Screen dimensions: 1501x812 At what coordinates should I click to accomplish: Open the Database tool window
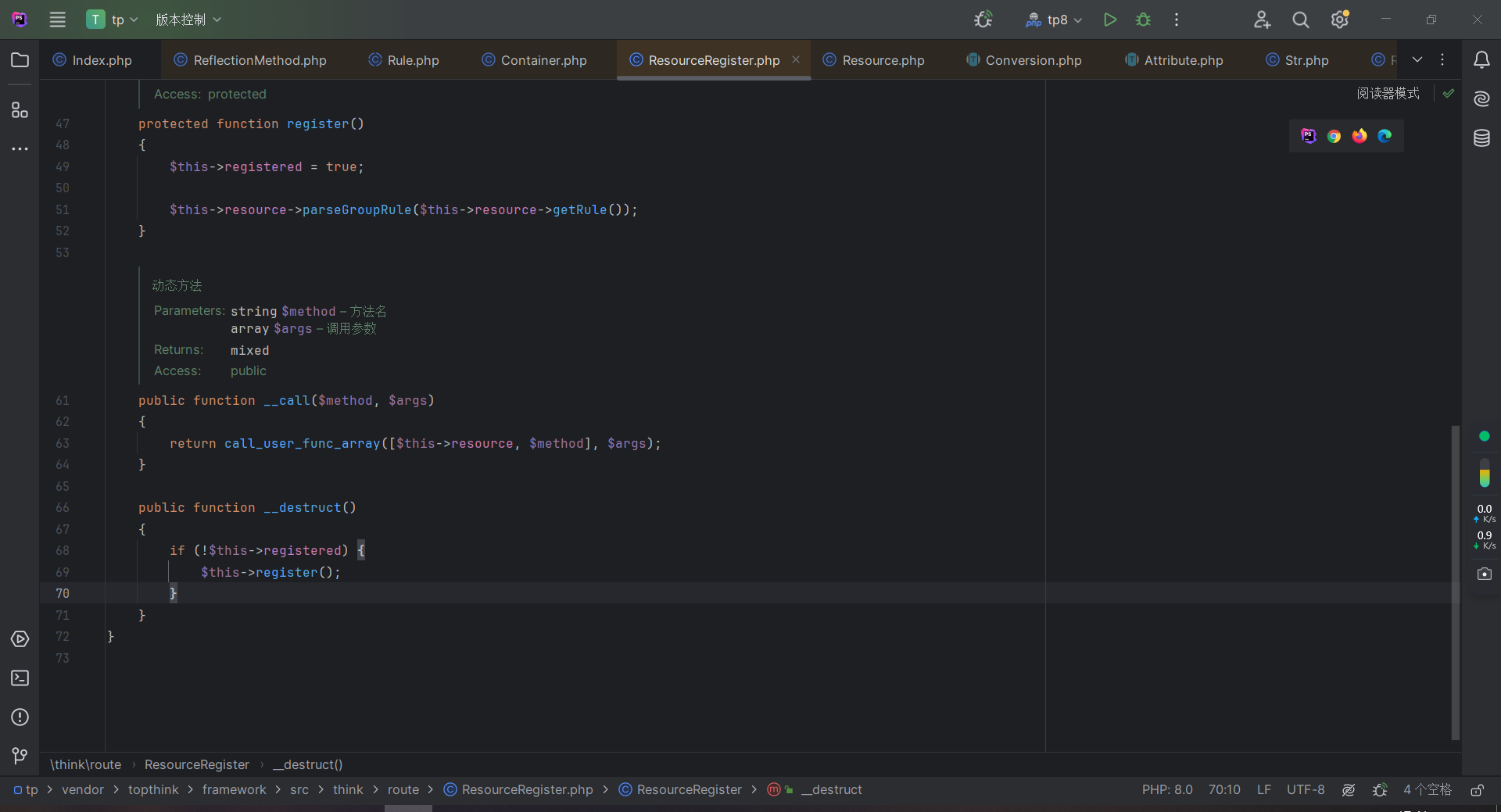tap(1481, 138)
